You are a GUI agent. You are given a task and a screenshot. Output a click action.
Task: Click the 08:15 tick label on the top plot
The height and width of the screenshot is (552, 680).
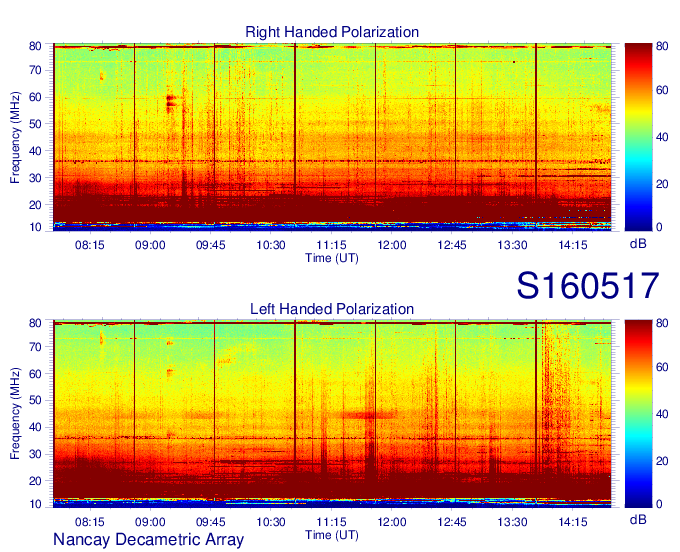click(90, 245)
